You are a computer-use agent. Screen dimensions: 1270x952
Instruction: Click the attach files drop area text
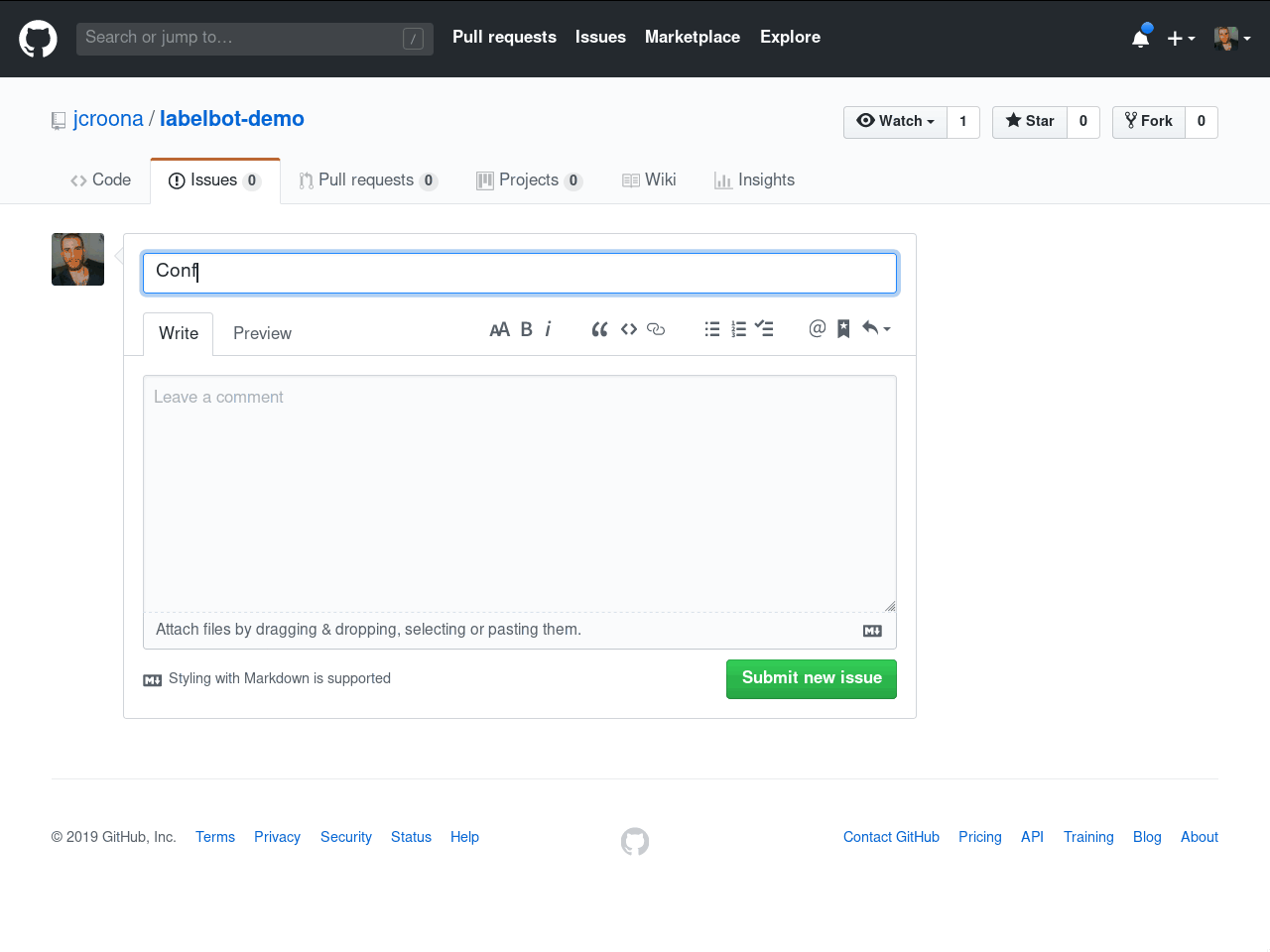368,630
